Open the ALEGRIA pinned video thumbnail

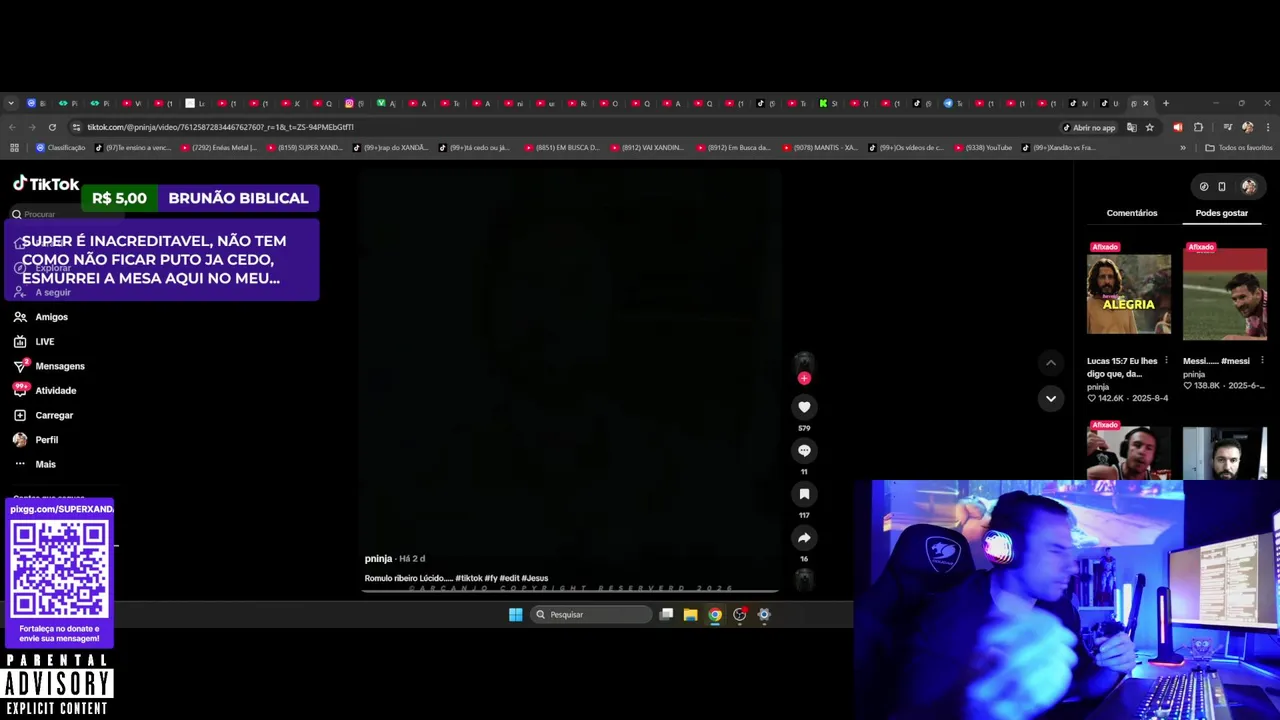click(1129, 293)
